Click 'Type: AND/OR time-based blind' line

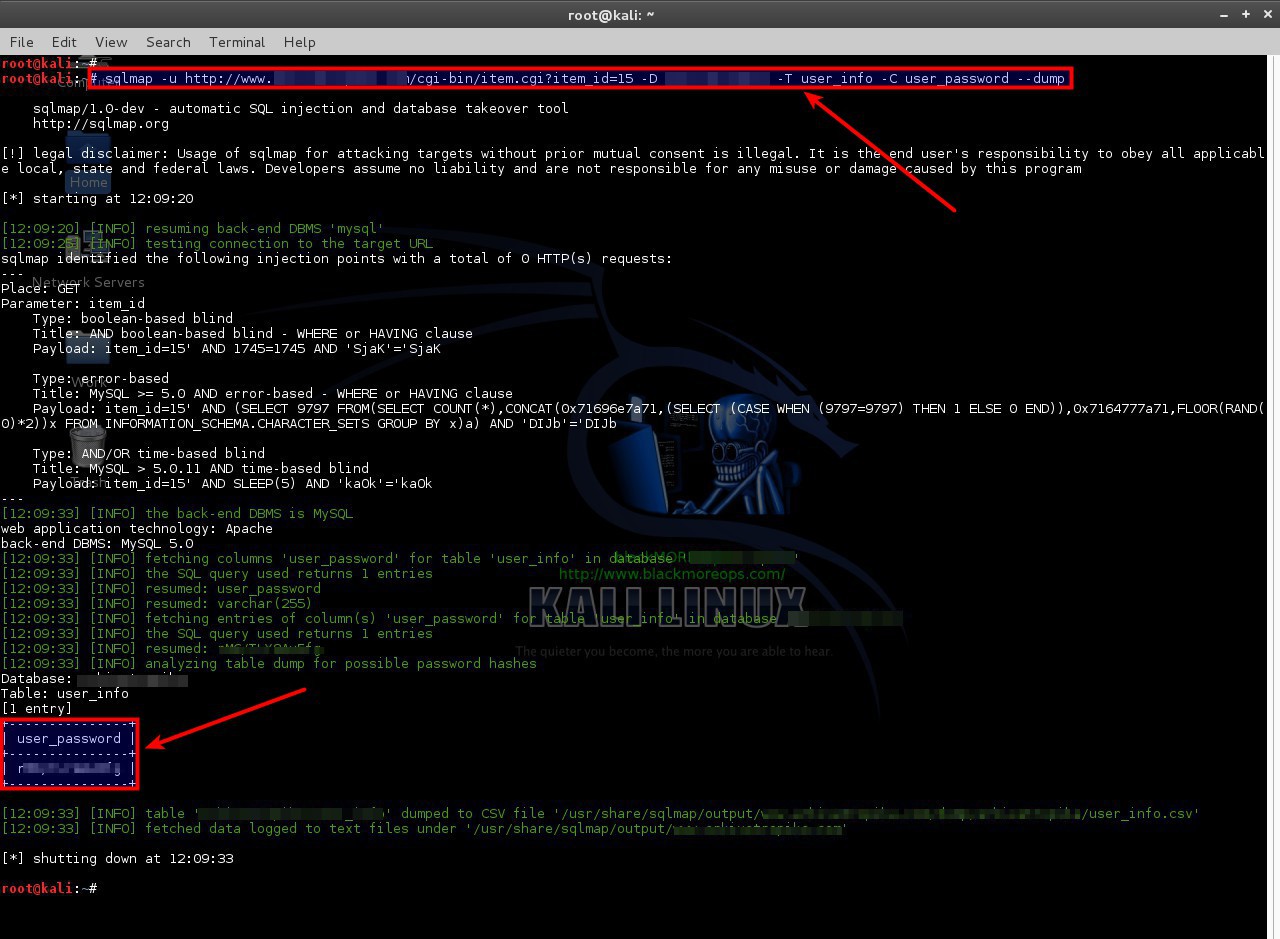149,453
